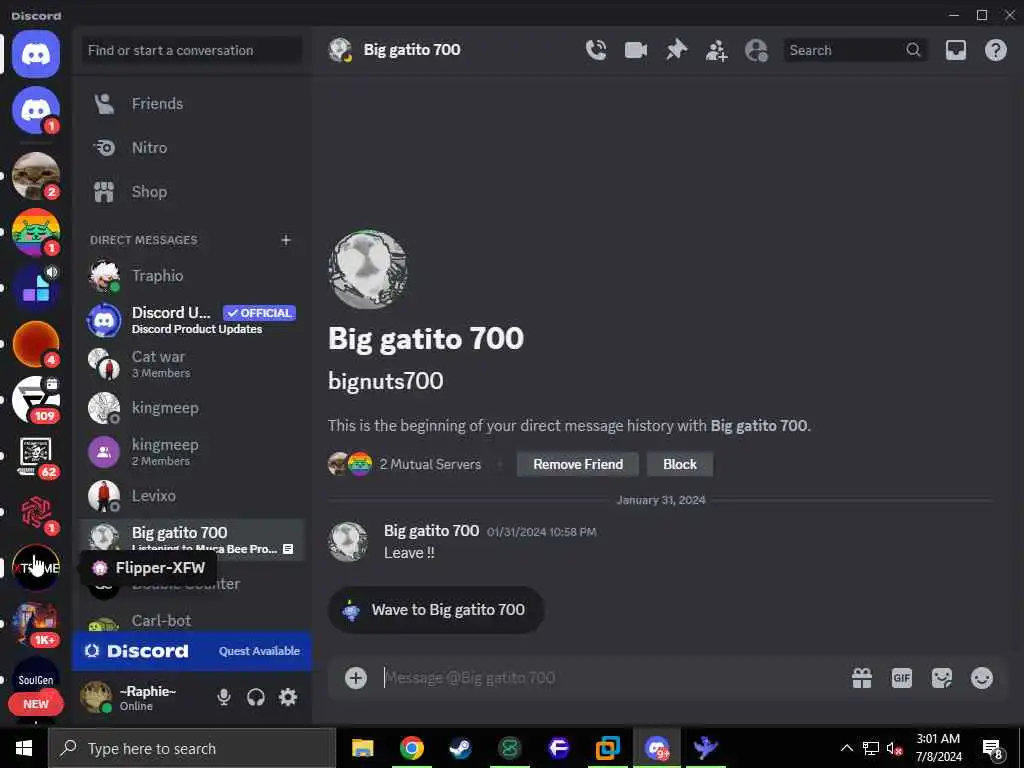Click the large Big gatito 700 profile avatar
The height and width of the screenshot is (768, 1024).
click(368, 269)
